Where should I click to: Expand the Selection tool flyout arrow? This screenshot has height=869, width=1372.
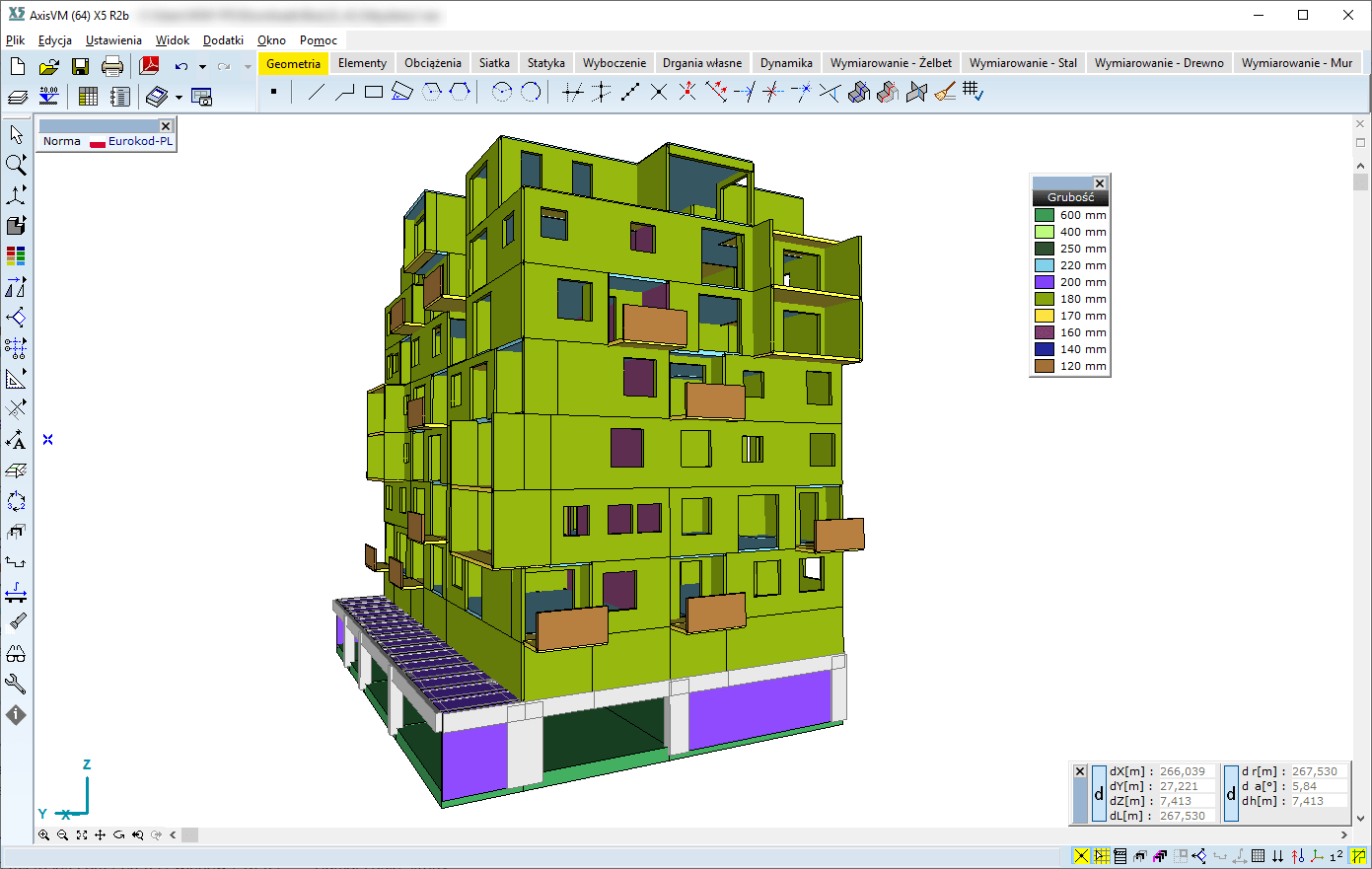[26, 126]
